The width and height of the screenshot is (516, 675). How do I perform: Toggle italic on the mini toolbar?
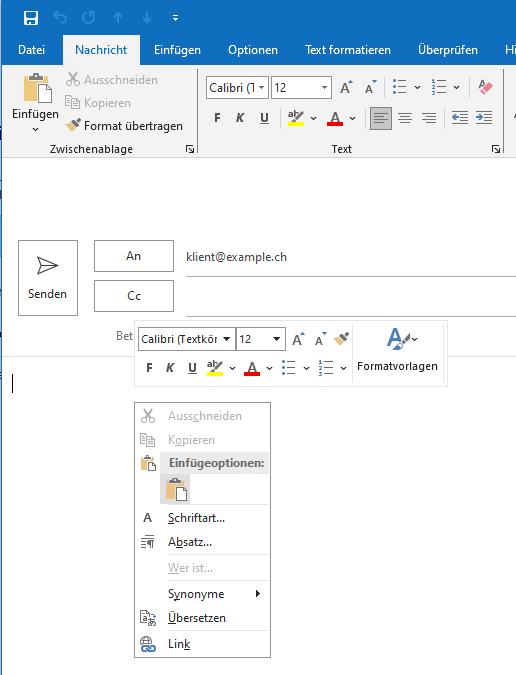[x=170, y=368]
